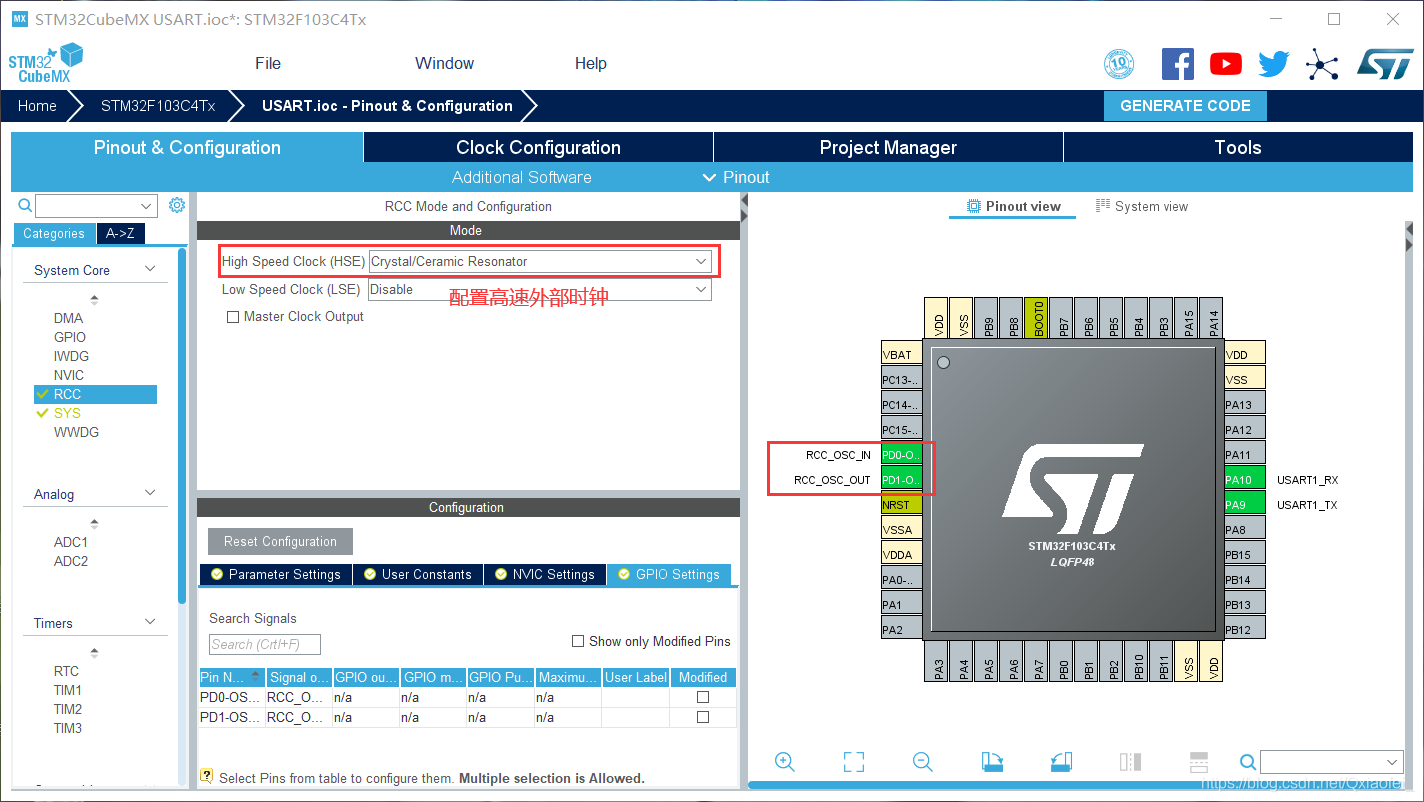1424x802 pixels.
Task: Select ADC1 under Analog
Action: 71,542
